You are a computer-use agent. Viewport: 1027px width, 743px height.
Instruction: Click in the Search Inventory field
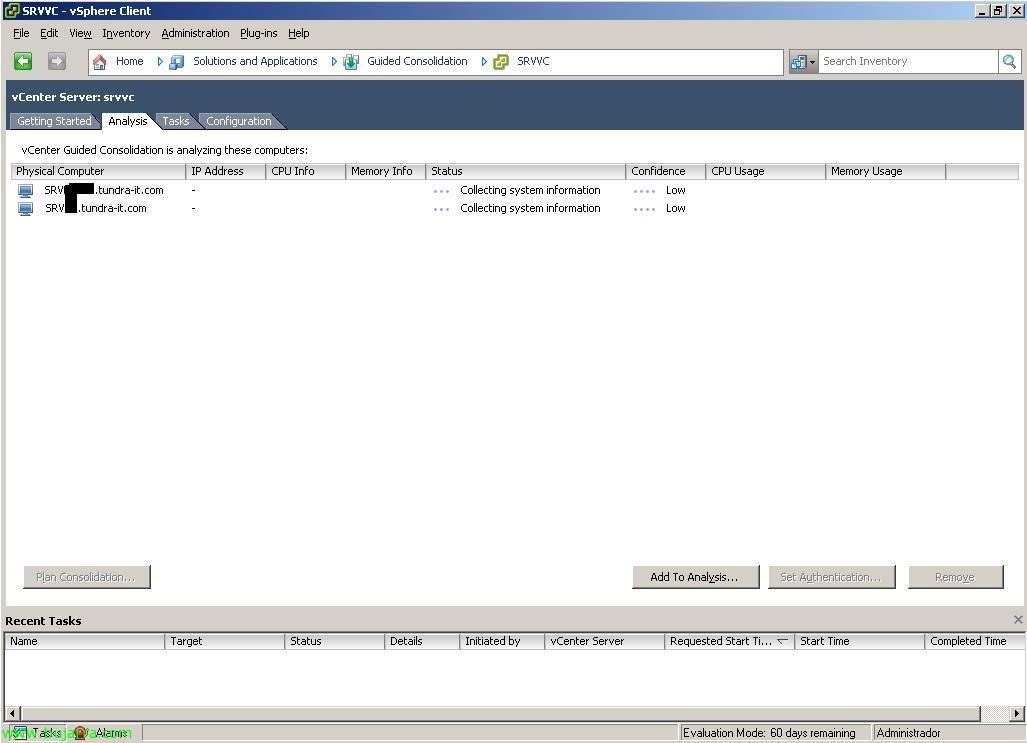pos(908,62)
